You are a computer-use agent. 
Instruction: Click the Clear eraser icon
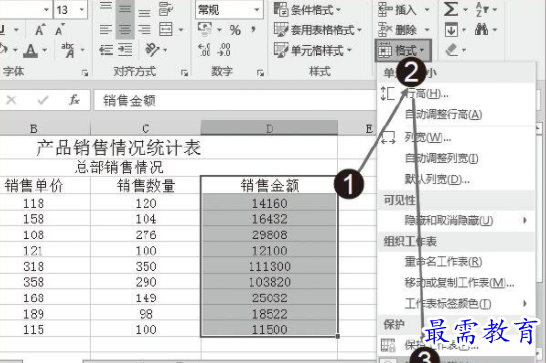coord(452,50)
